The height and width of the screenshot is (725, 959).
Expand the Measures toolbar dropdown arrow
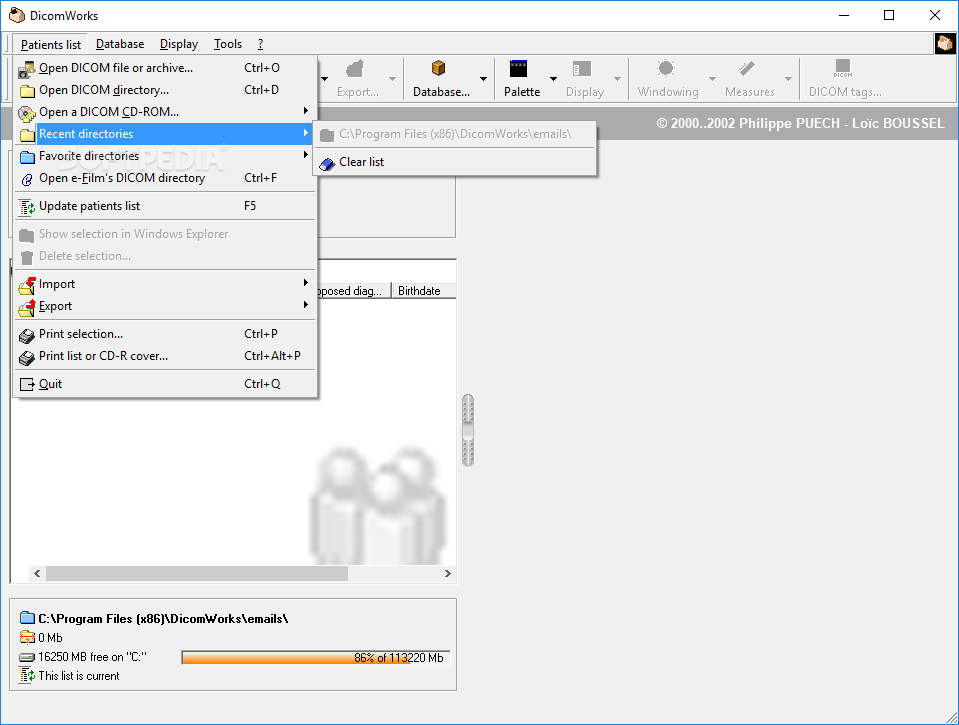(x=788, y=78)
